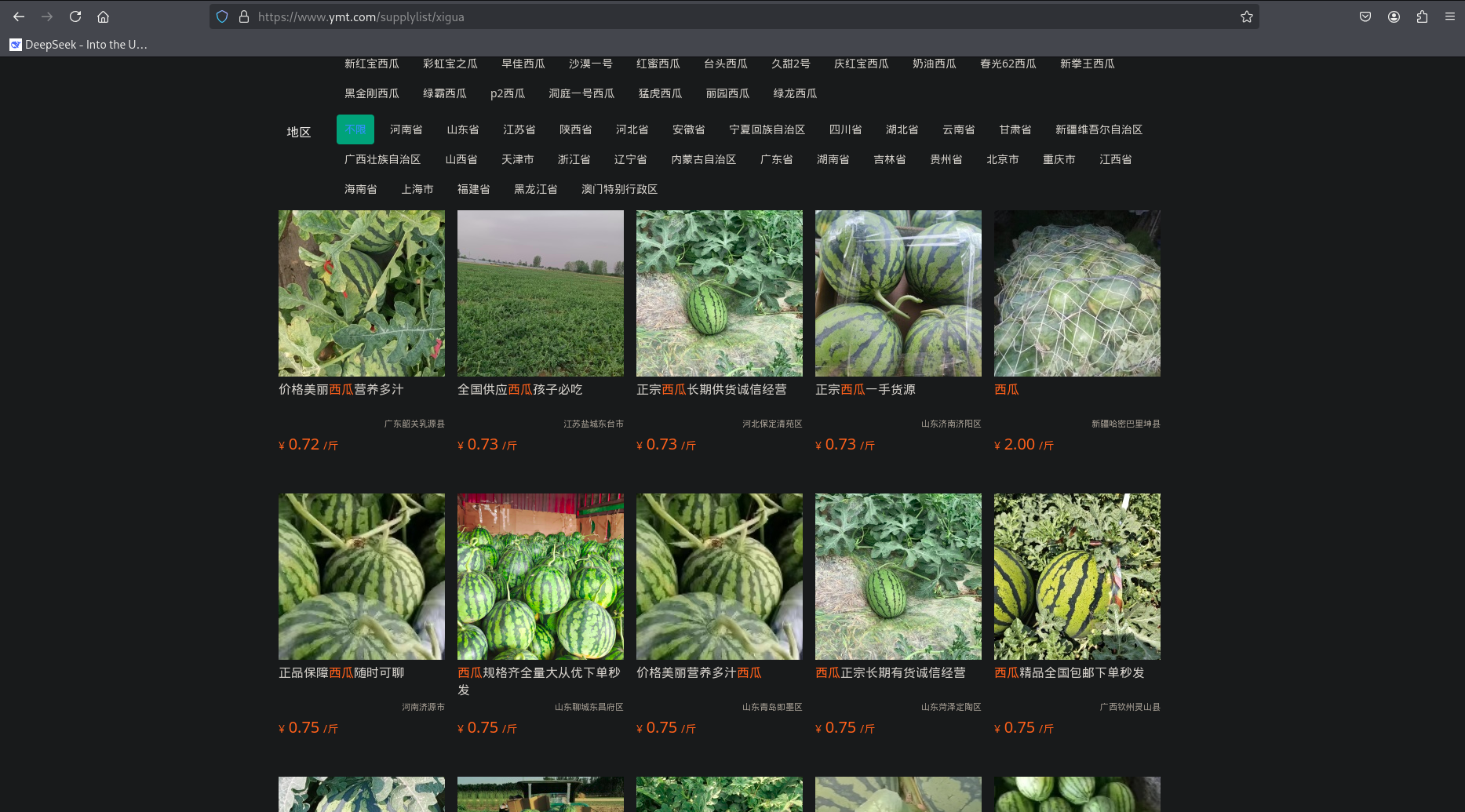Click the 河南济源市 location label
This screenshot has width=1465, height=812.
point(424,707)
